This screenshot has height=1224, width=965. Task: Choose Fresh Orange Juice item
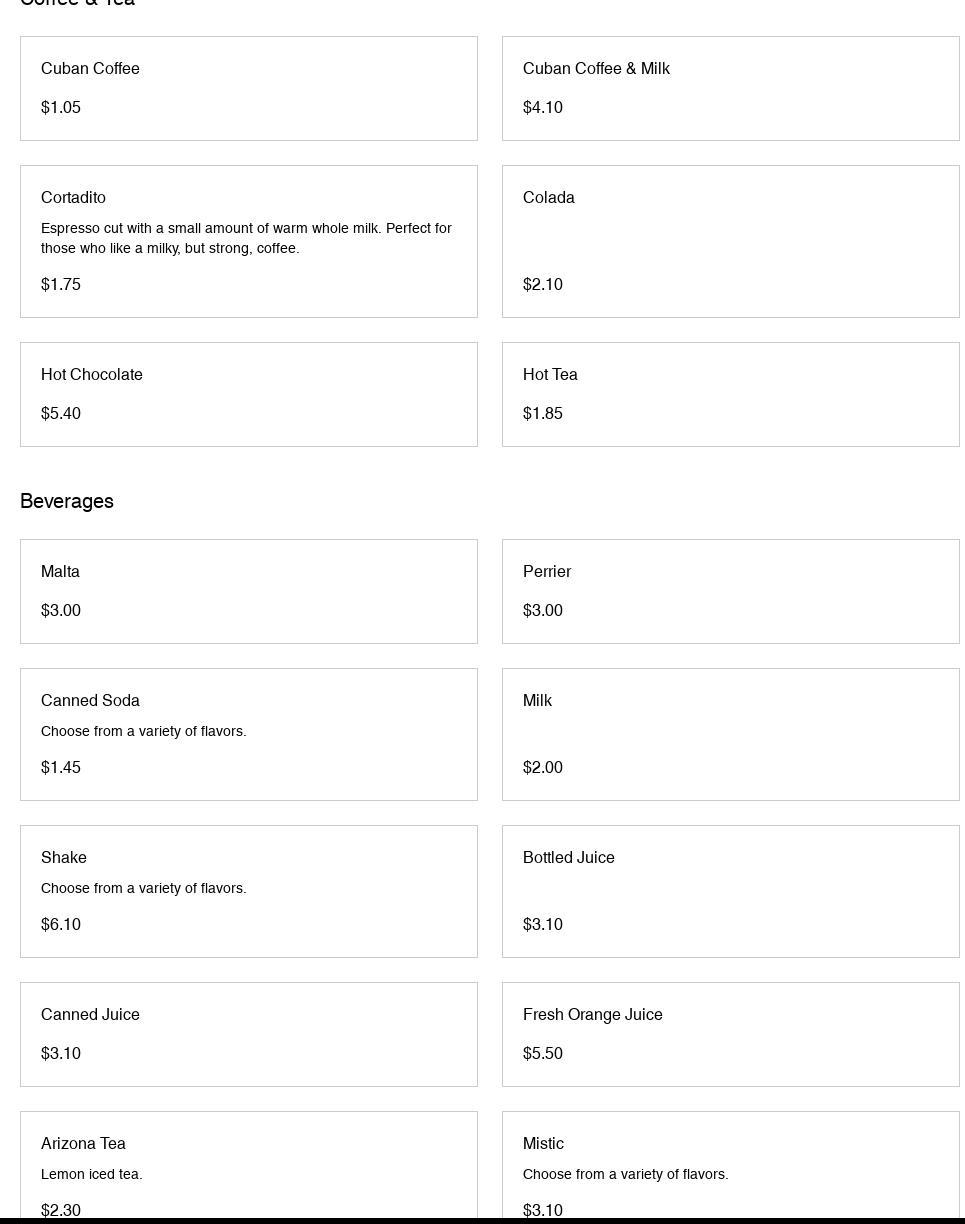(731, 1034)
